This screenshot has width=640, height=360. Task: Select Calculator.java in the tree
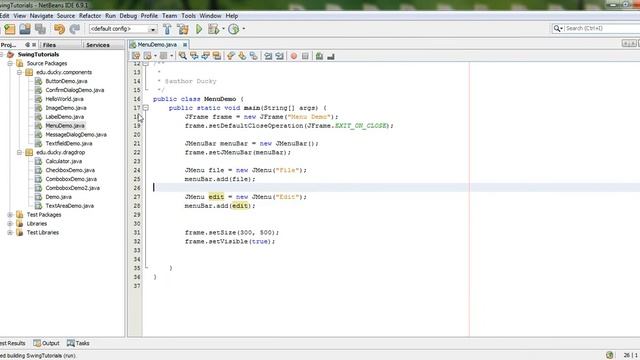click(64, 161)
